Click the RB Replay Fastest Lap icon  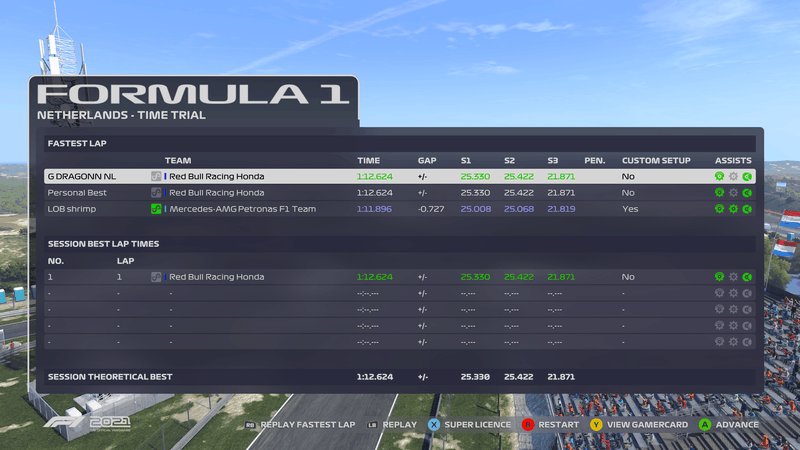click(250, 425)
